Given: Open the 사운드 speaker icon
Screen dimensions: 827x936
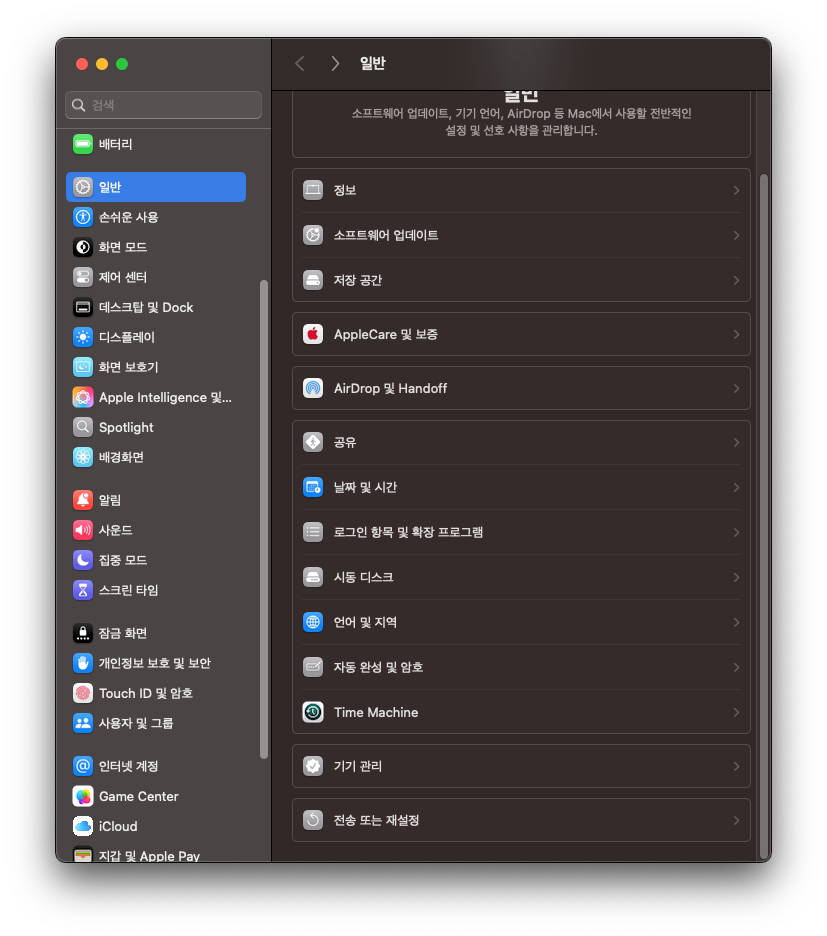Looking at the screenshot, I should [83, 529].
